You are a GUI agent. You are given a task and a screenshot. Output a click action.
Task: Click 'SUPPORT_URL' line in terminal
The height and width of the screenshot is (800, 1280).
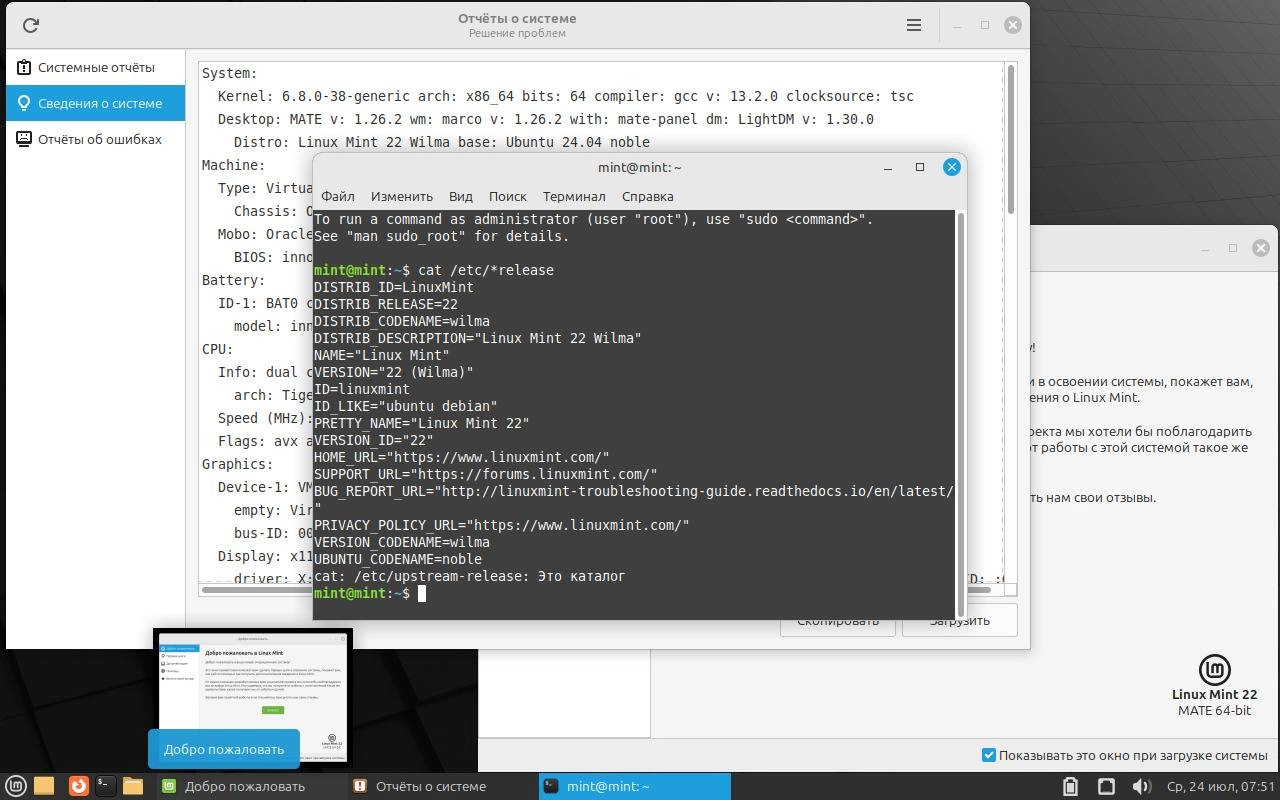point(486,474)
